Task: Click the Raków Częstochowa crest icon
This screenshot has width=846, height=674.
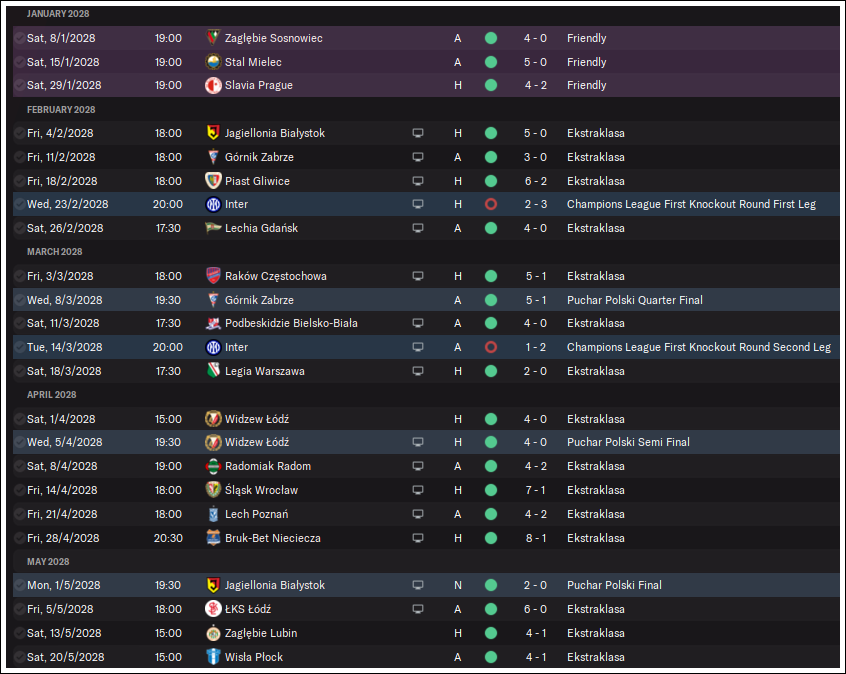Action: pyautogui.click(x=214, y=276)
